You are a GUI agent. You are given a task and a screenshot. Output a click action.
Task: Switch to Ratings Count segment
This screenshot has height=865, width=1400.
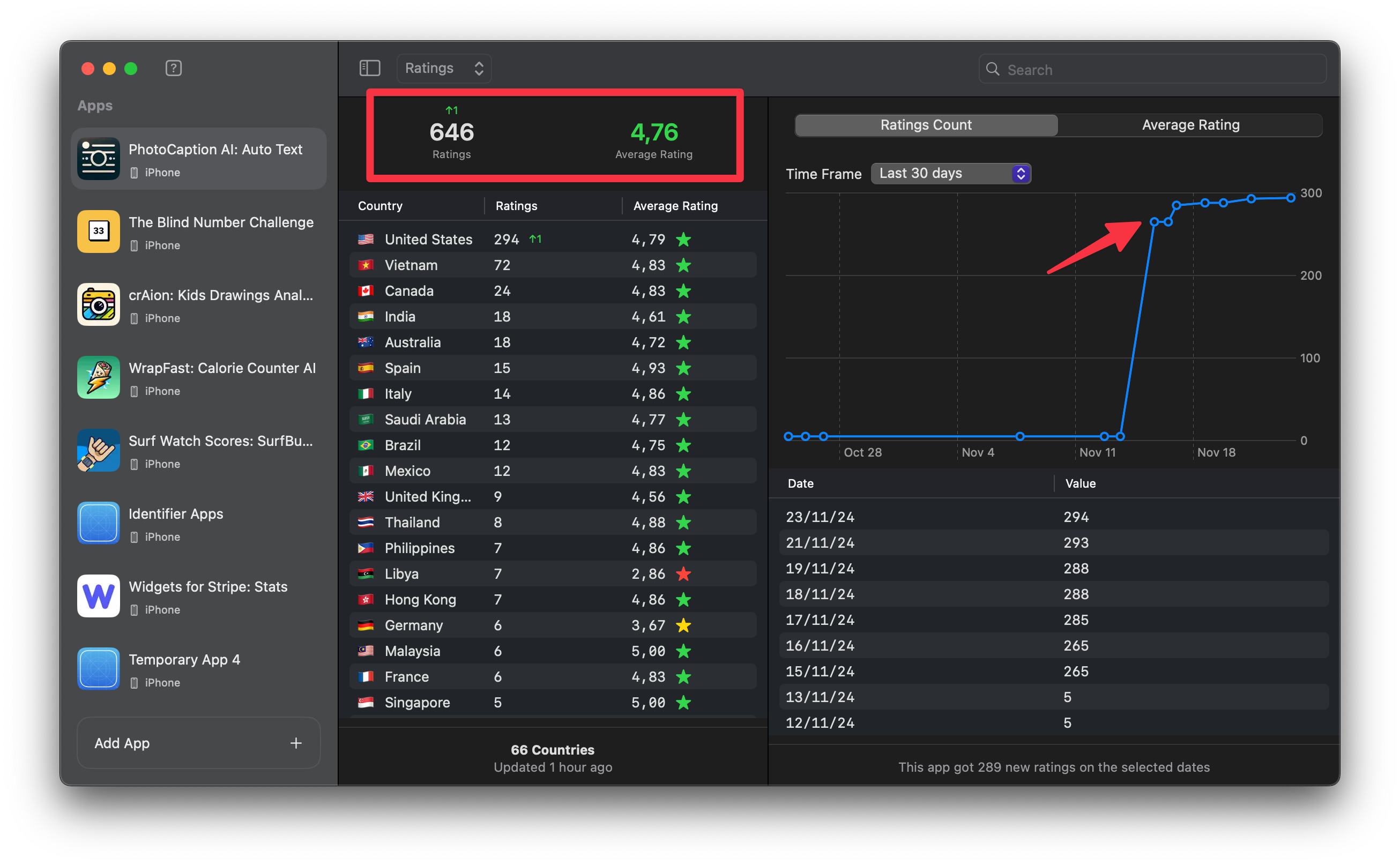tap(926, 125)
